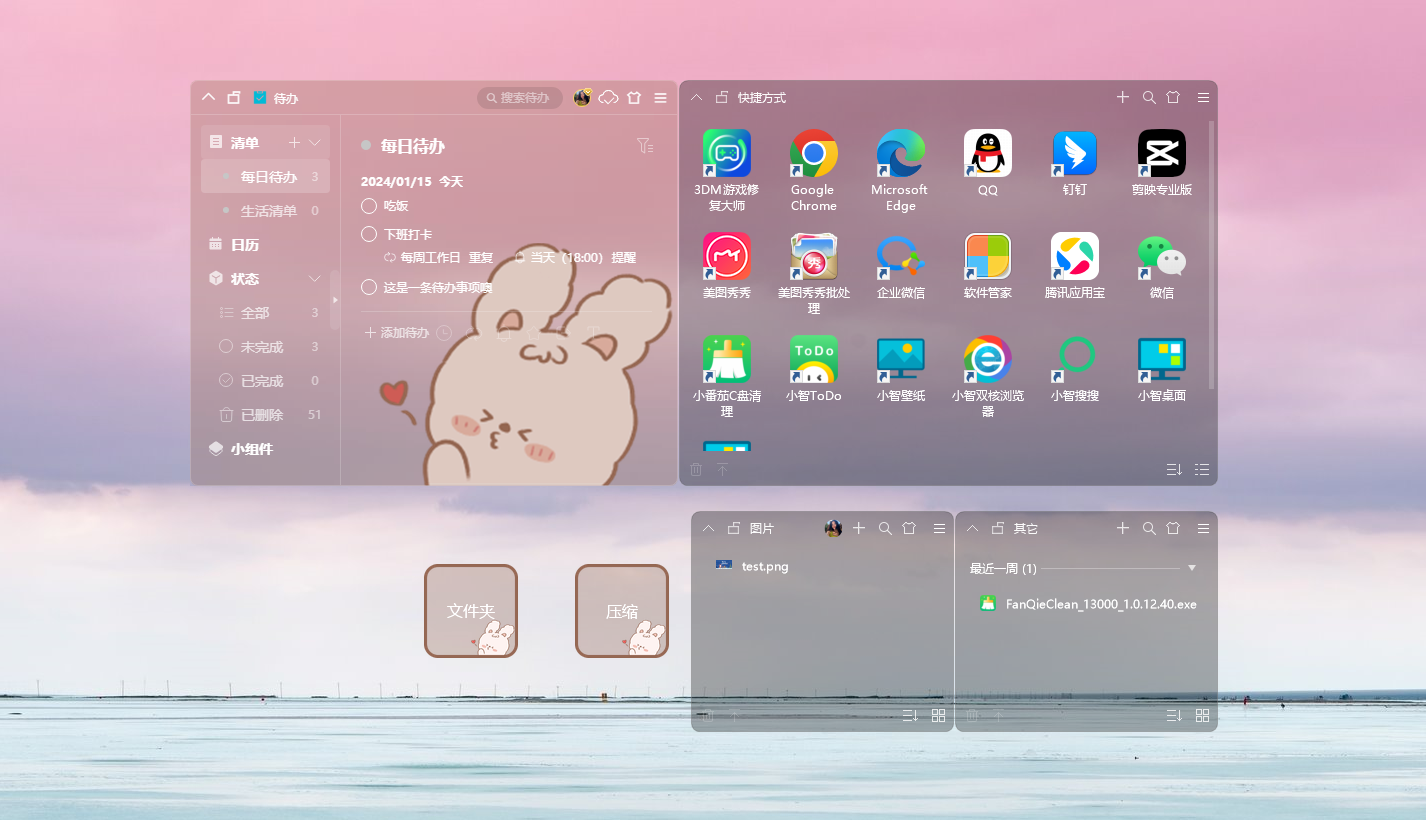Screen dimensions: 1426x820
Task: Click the plus button in the 其它 panel
Action: click(1122, 528)
